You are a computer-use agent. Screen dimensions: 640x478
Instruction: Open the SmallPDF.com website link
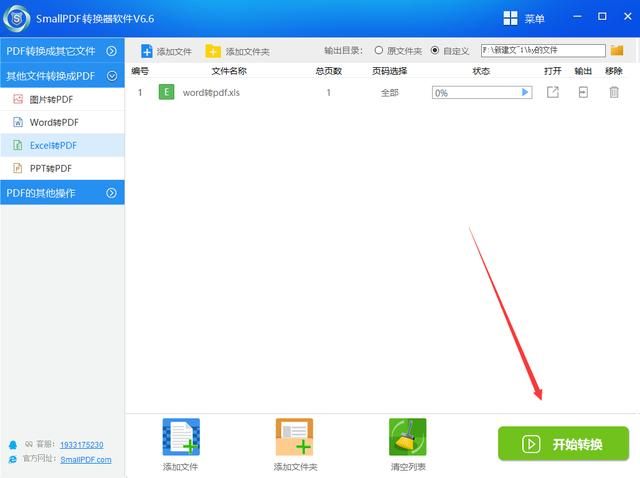click(x=86, y=460)
